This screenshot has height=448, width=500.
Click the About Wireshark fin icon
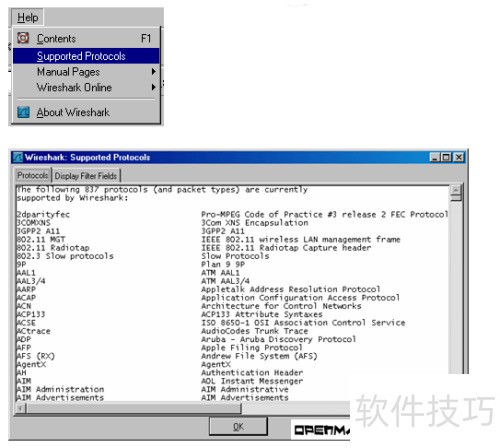[x=23, y=112]
